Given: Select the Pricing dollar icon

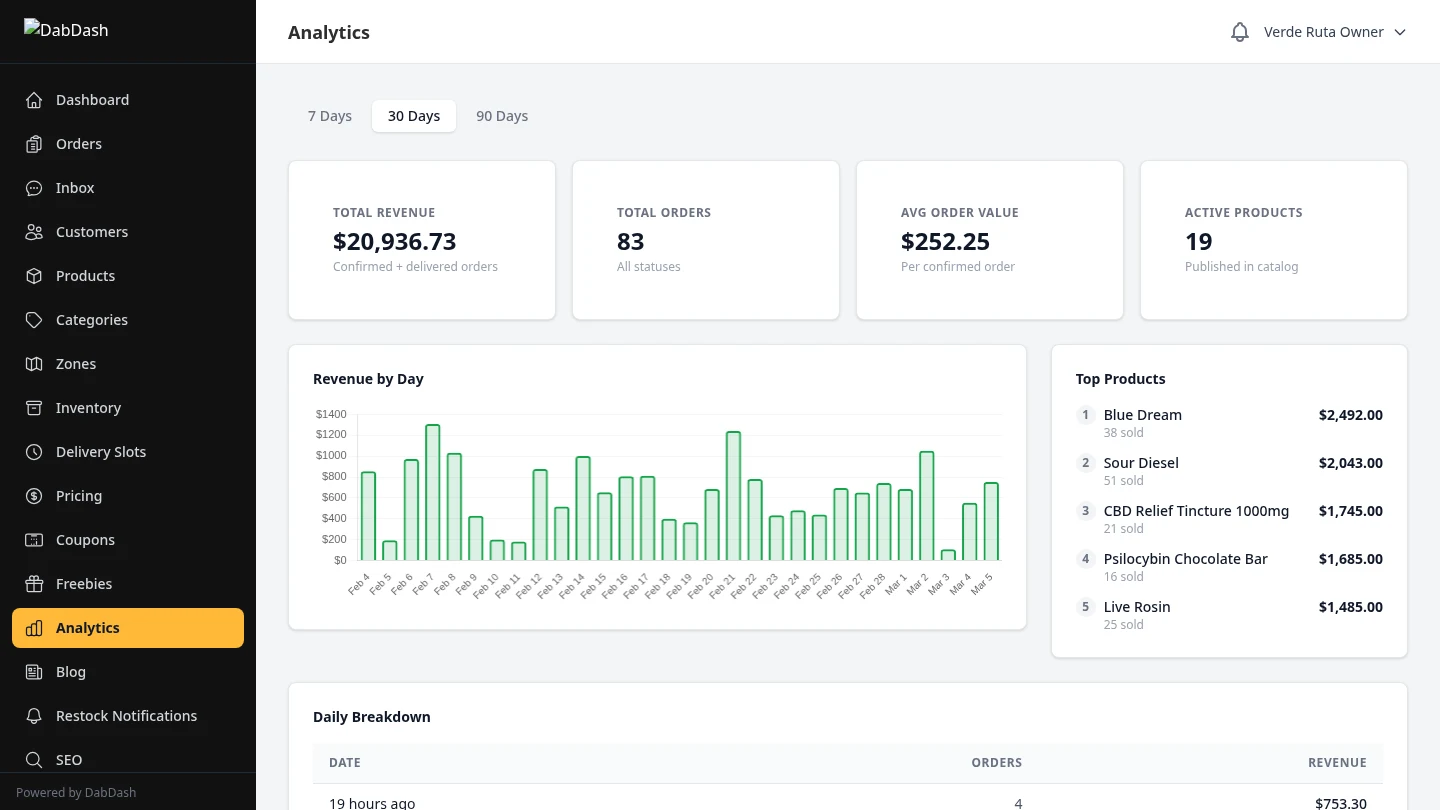Looking at the screenshot, I should point(33,495).
